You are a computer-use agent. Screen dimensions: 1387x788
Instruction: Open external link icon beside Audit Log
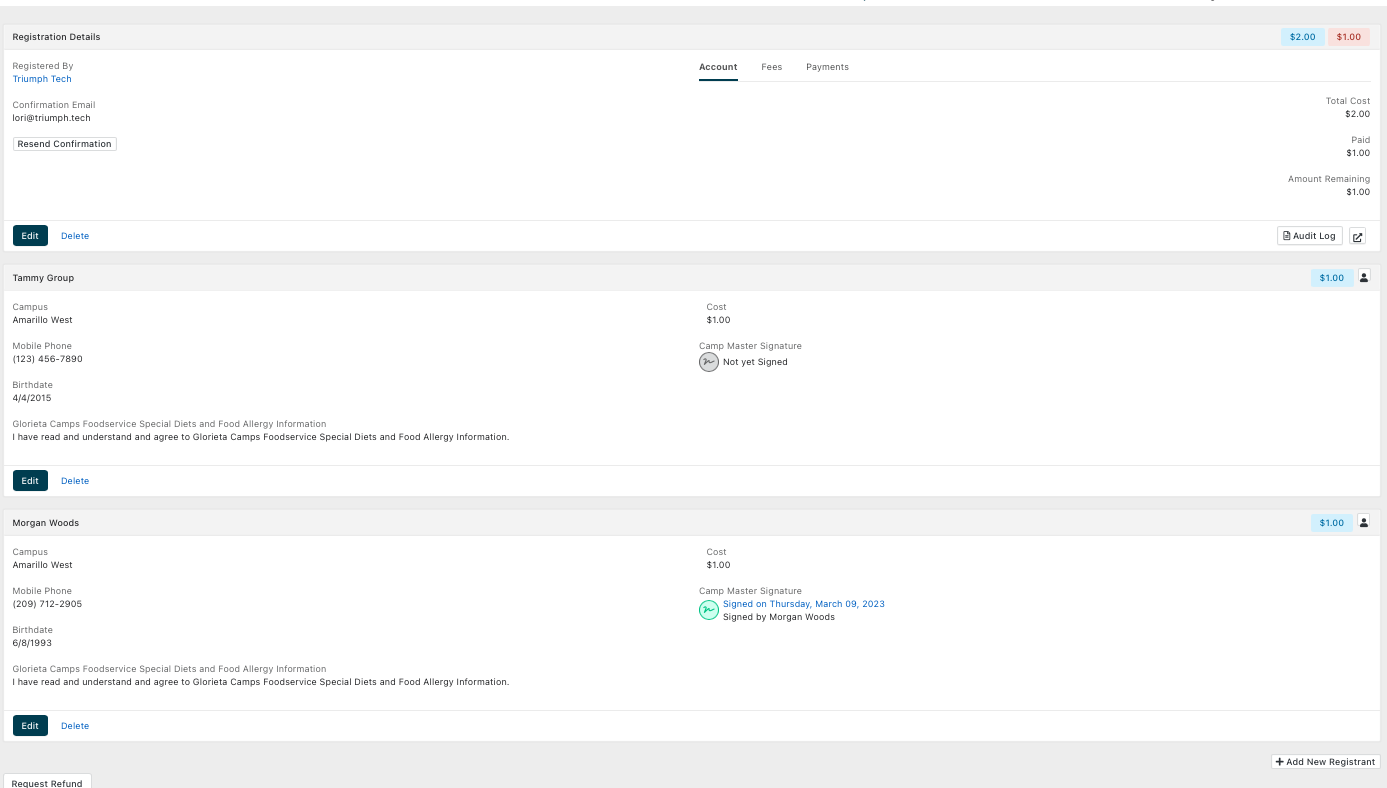[x=1357, y=236]
